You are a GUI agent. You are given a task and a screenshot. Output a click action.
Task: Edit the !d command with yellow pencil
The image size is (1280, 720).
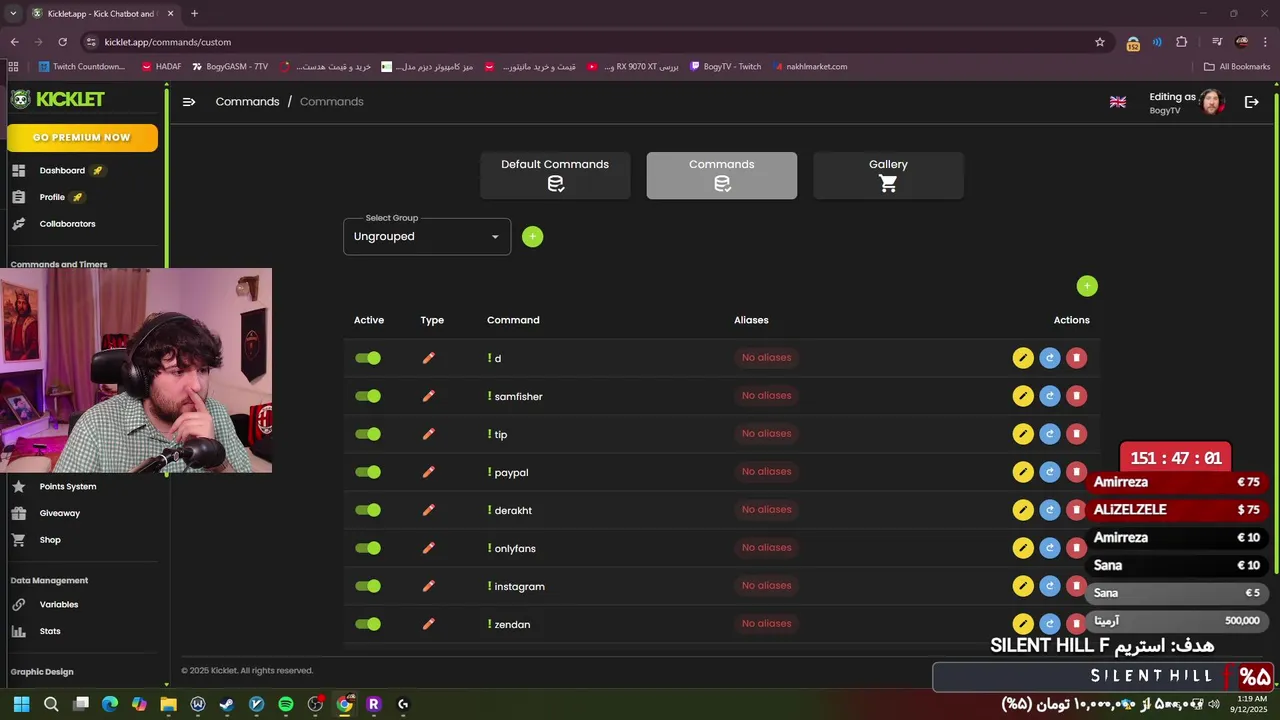click(x=1023, y=358)
